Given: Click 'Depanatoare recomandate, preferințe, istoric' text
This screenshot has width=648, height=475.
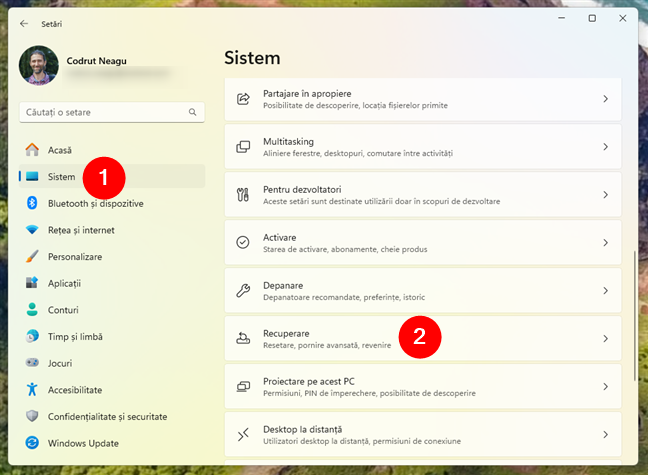Looking at the screenshot, I should (344, 297).
